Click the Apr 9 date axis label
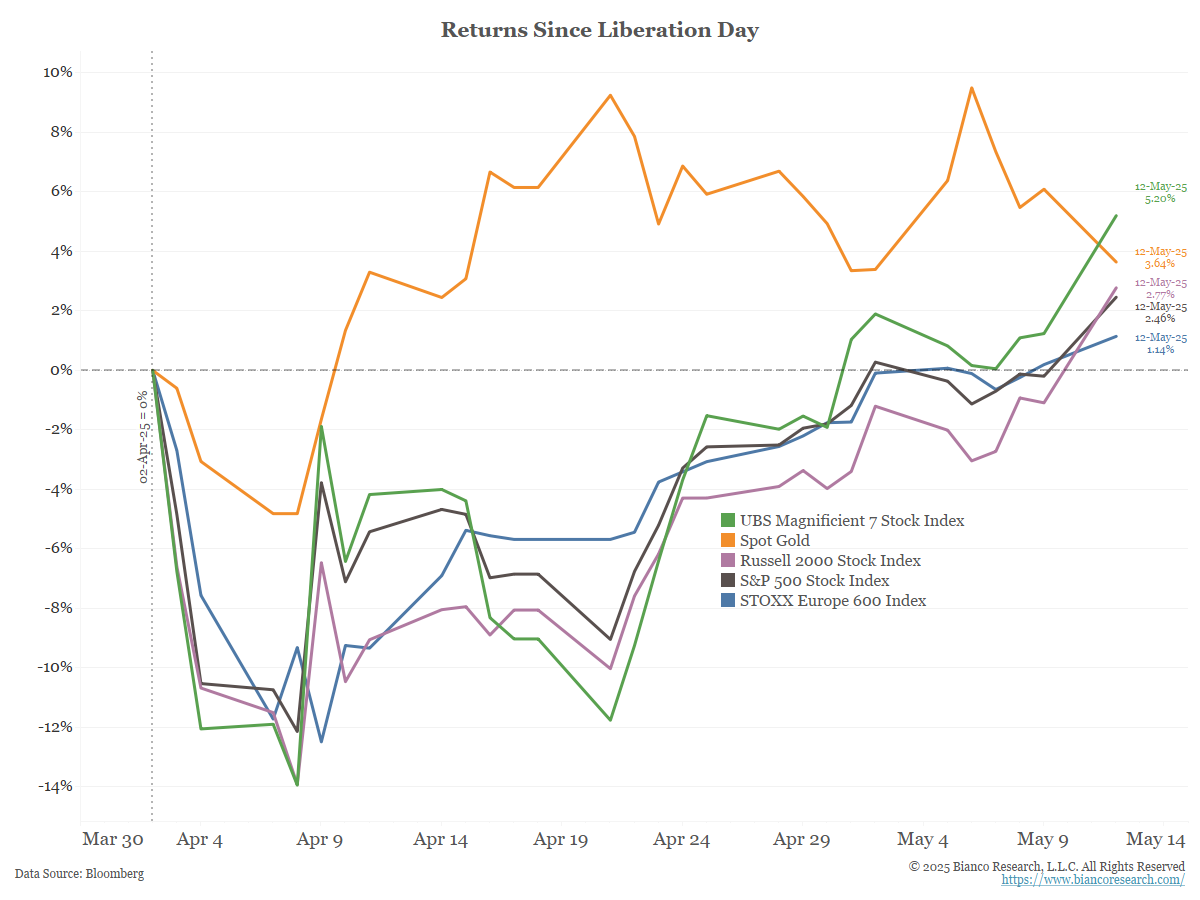This screenshot has height=900, width=1200. [x=320, y=840]
